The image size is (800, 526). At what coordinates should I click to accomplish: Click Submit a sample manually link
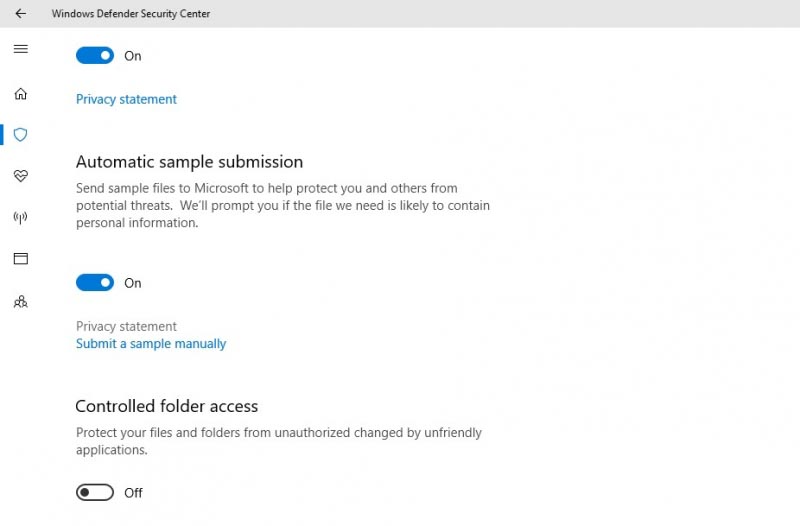click(151, 344)
